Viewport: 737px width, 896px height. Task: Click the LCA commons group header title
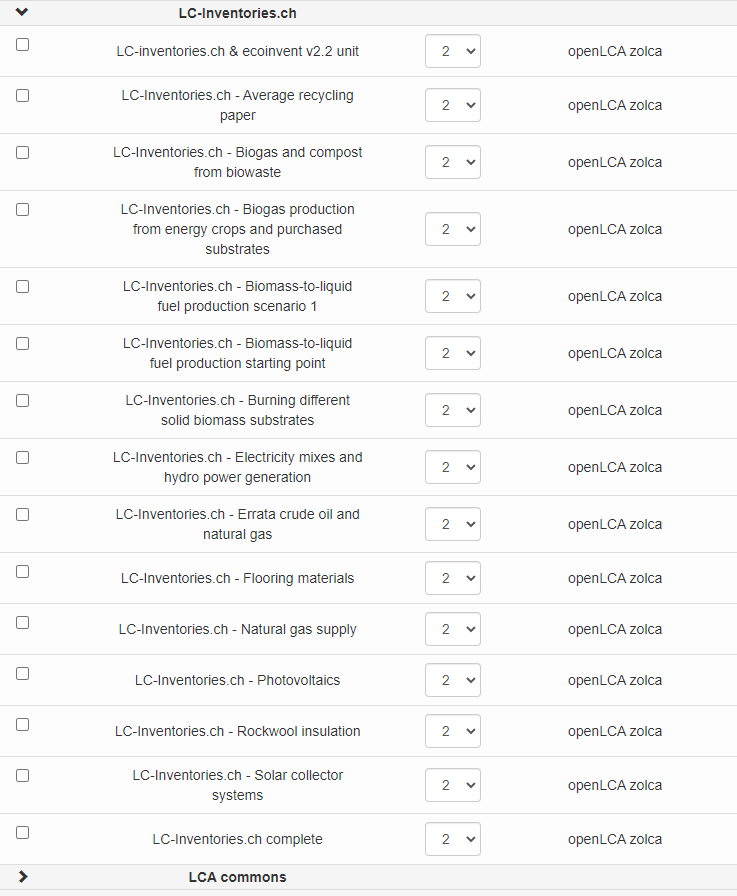click(x=237, y=877)
